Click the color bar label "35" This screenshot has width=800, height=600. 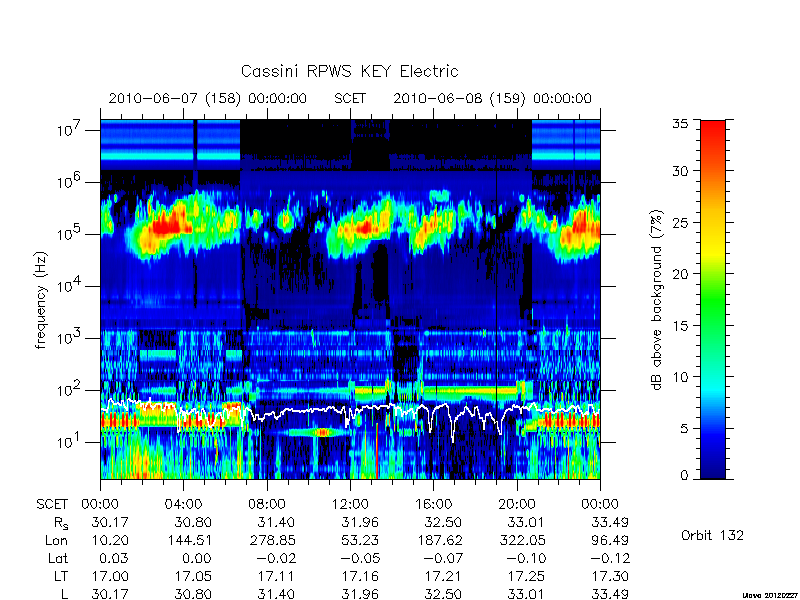tap(683, 123)
